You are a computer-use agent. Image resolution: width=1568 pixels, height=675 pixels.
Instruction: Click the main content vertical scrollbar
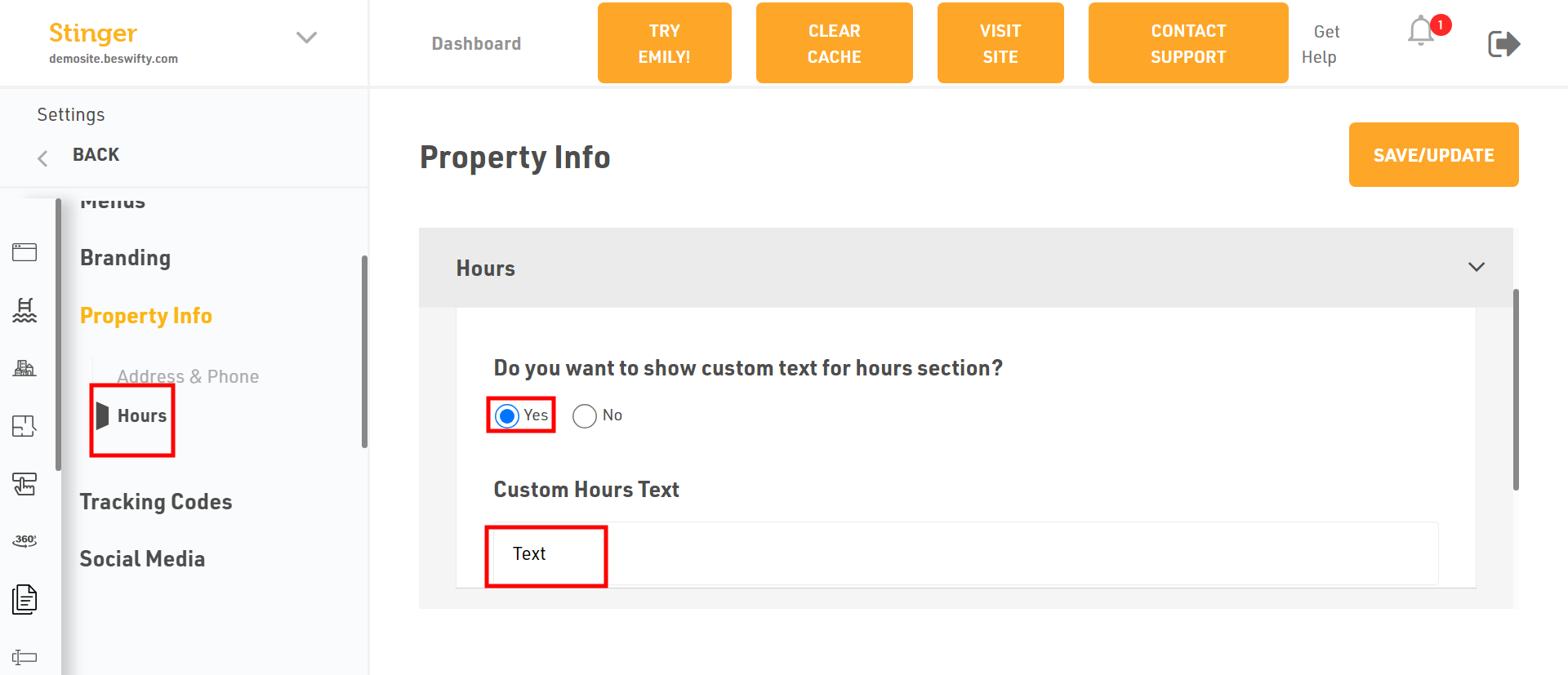pos(1516,389)
